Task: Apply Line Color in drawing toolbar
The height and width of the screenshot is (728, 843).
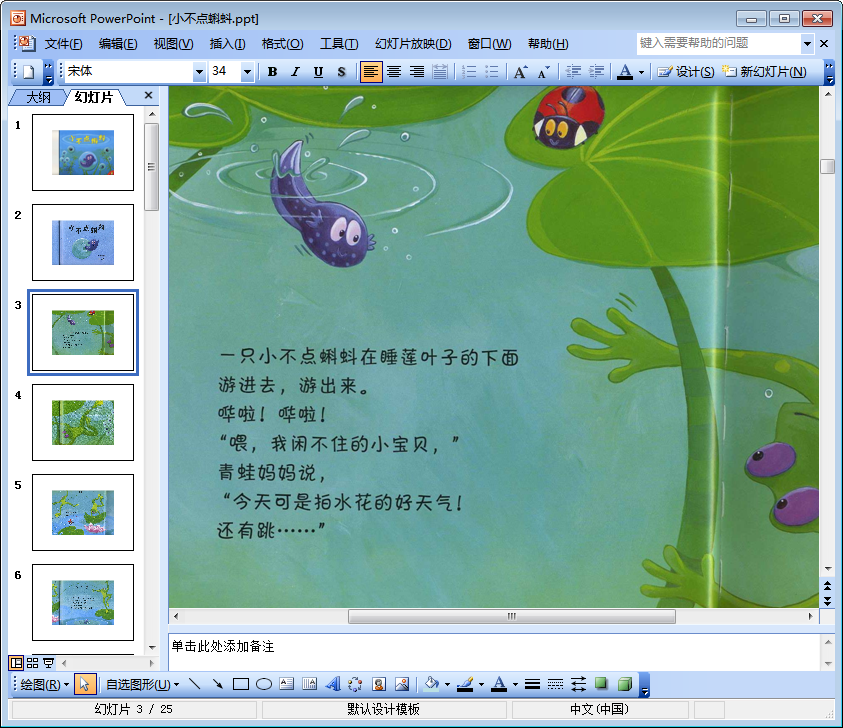Action: 465,684
